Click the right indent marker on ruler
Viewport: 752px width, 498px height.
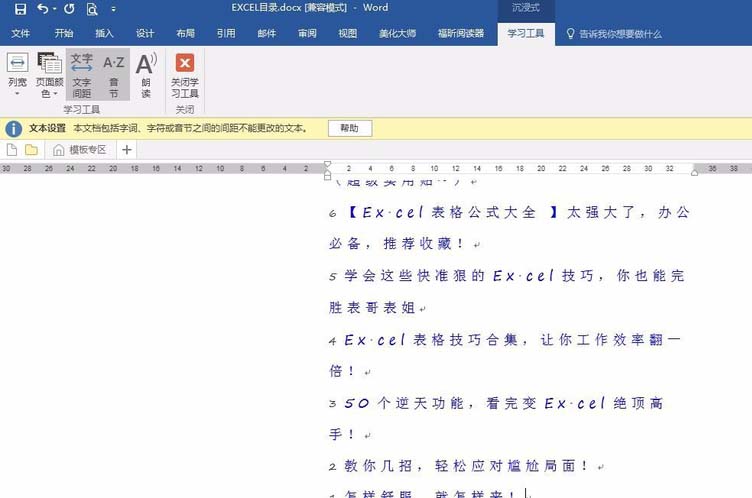tap(694, 172)
